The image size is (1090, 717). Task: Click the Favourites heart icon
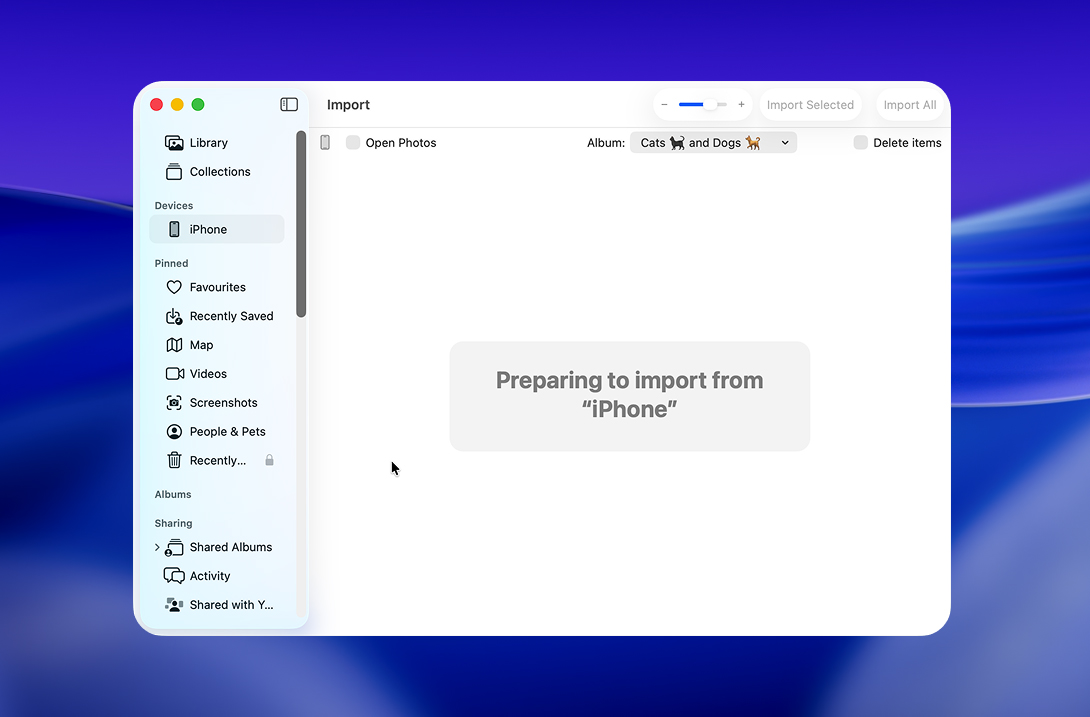pos(174,287)
